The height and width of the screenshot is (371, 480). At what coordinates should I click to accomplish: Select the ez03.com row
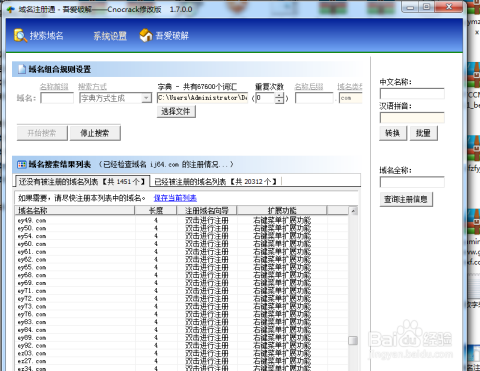tap(181, 354)
